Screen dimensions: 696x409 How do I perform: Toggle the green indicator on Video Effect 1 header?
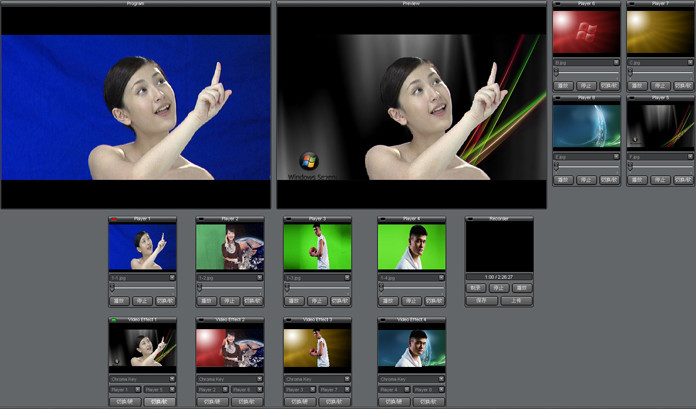(114, 319)
